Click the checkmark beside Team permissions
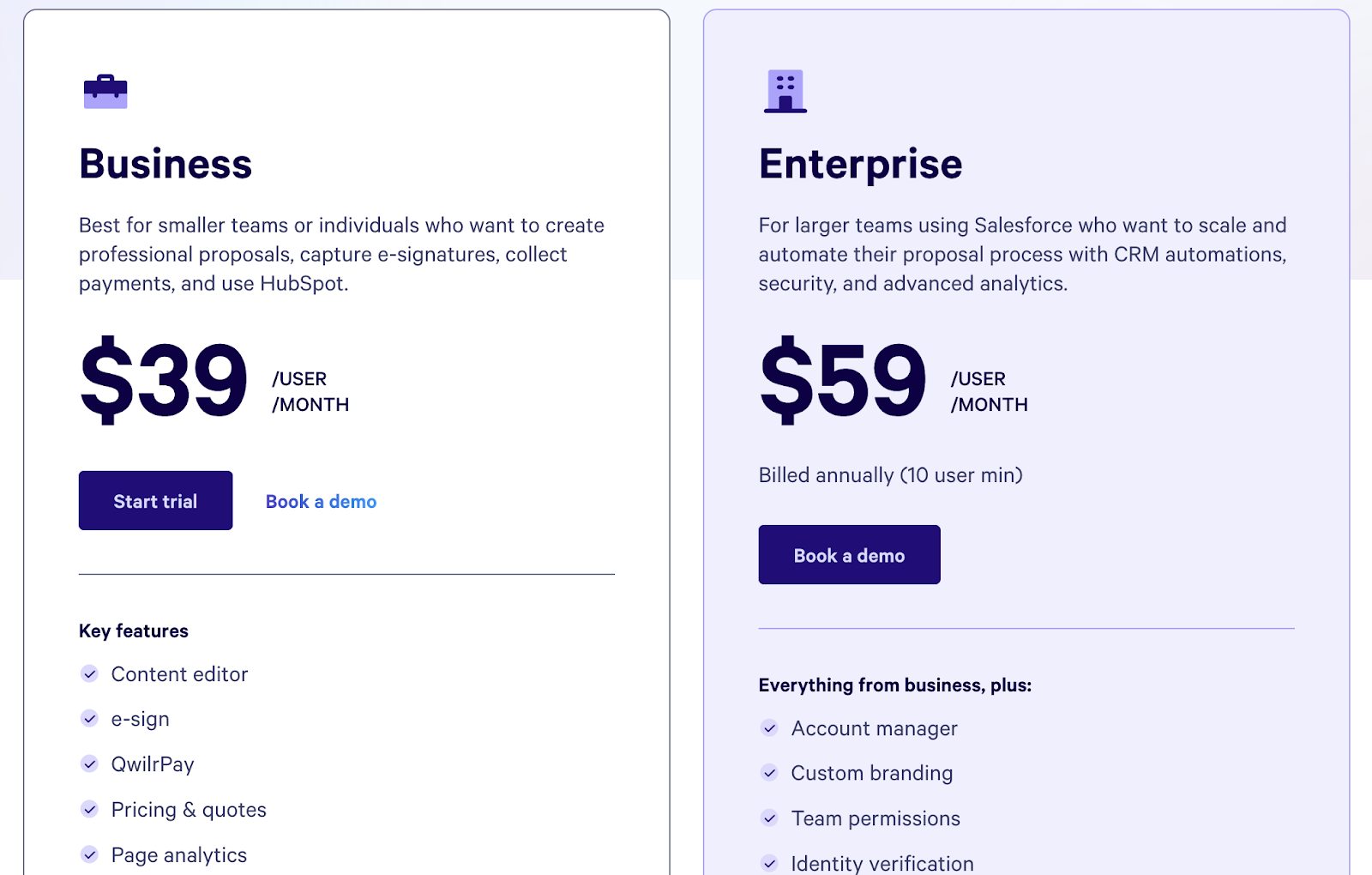This screenshot has height=875, width=1372. pyautogui.click(x=769, y=818)
